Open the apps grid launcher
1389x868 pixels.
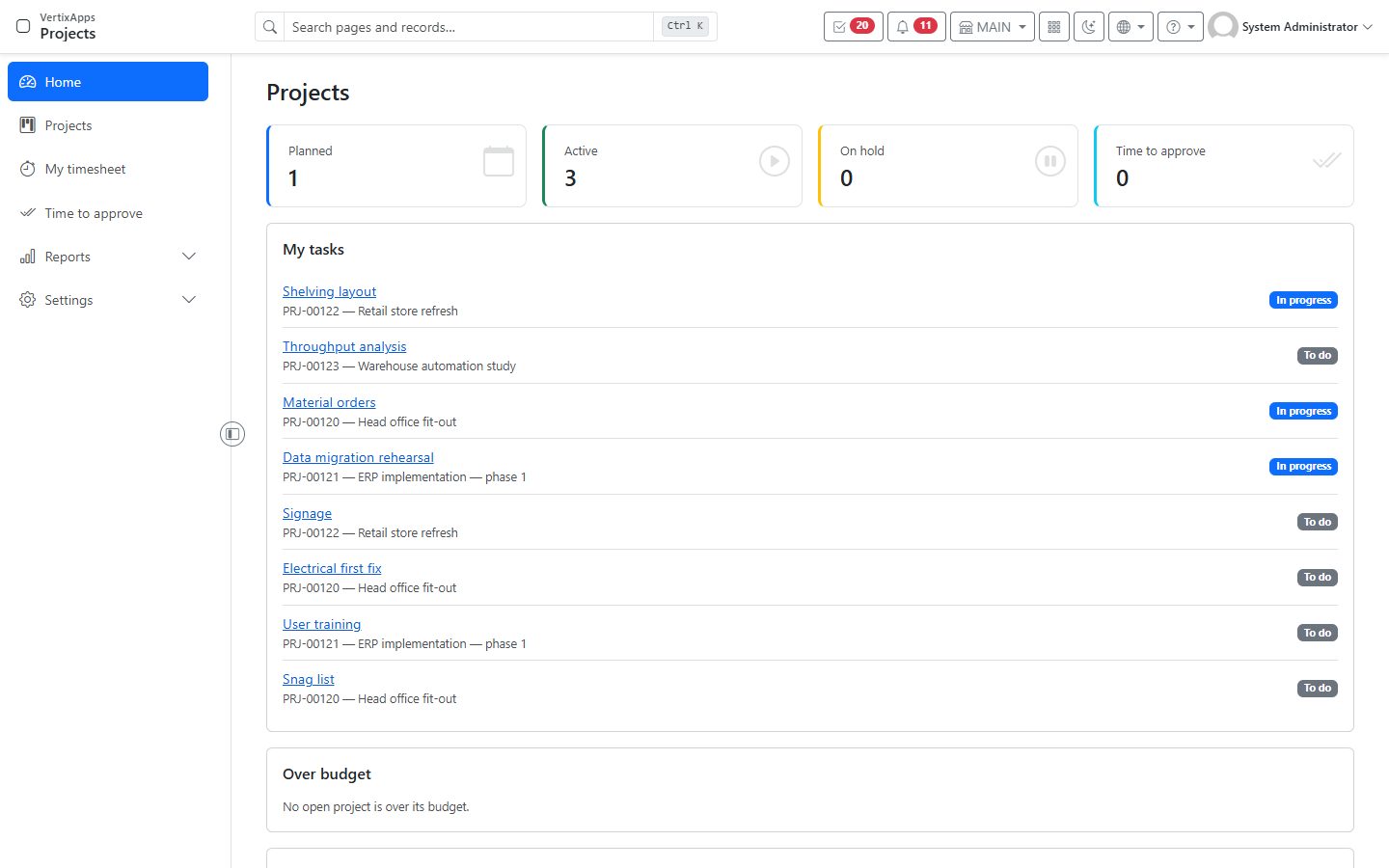(x=1054, y=27)
